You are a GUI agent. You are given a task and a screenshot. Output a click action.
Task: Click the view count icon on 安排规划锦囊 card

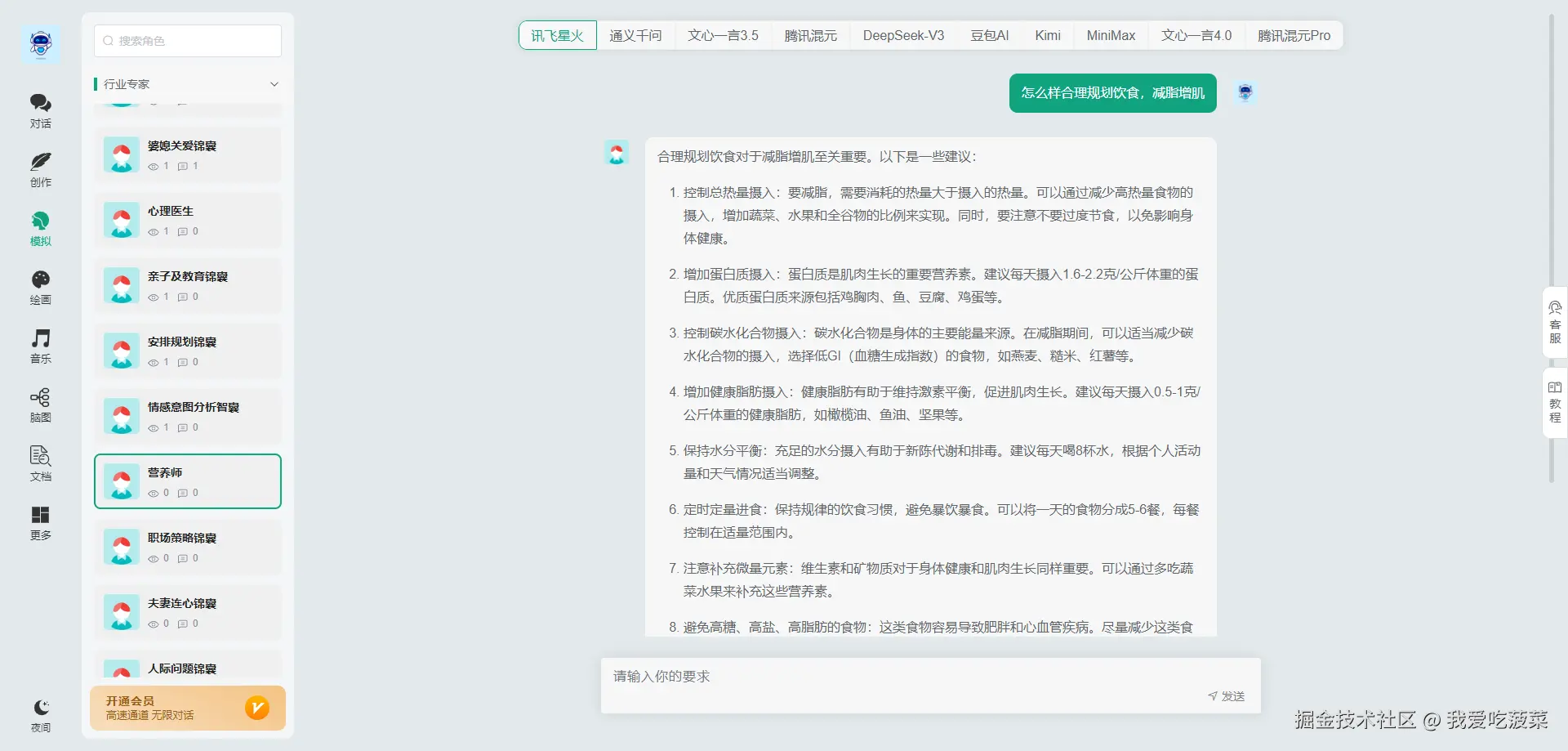154,363
